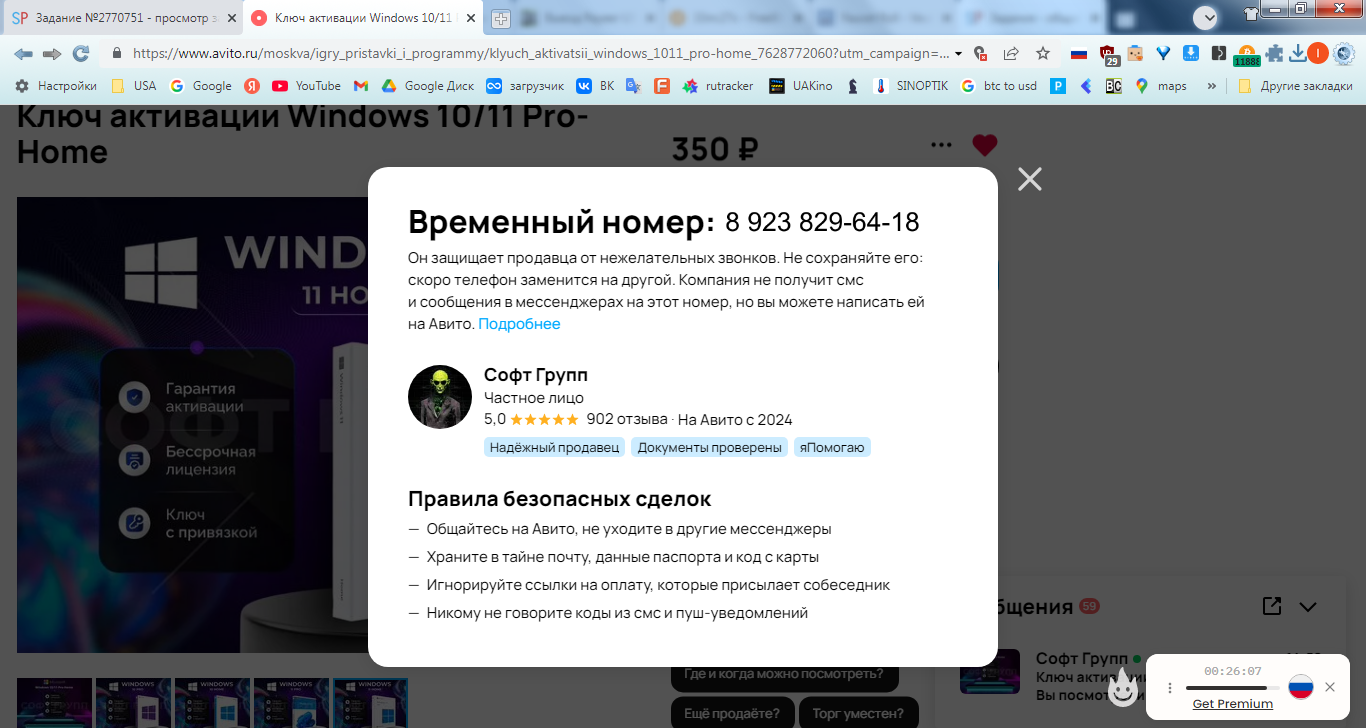Collapse the messages panel chevron

tap(1308, 606)
